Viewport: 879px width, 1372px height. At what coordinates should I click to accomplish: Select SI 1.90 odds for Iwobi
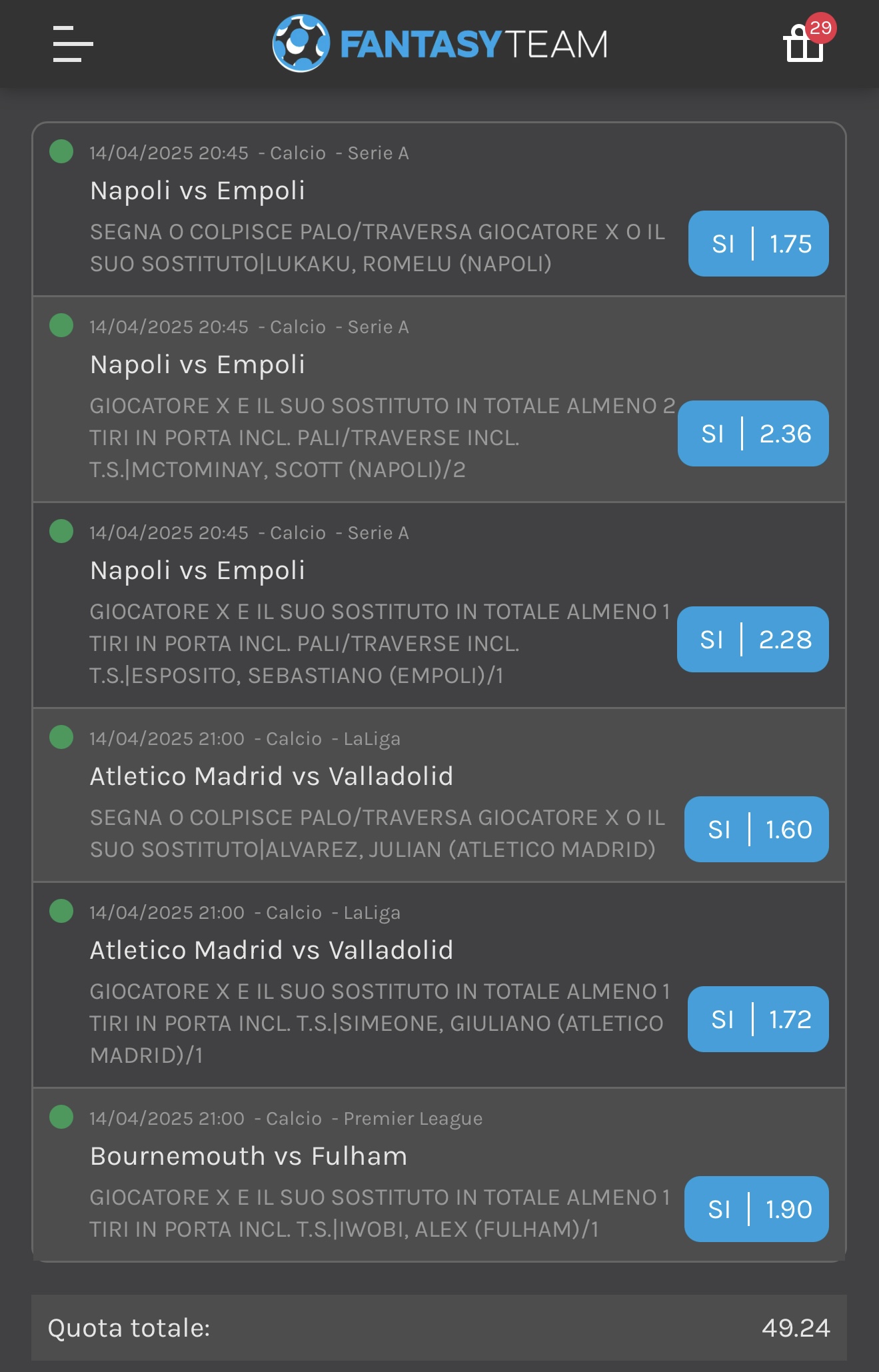click(756, 1209)
